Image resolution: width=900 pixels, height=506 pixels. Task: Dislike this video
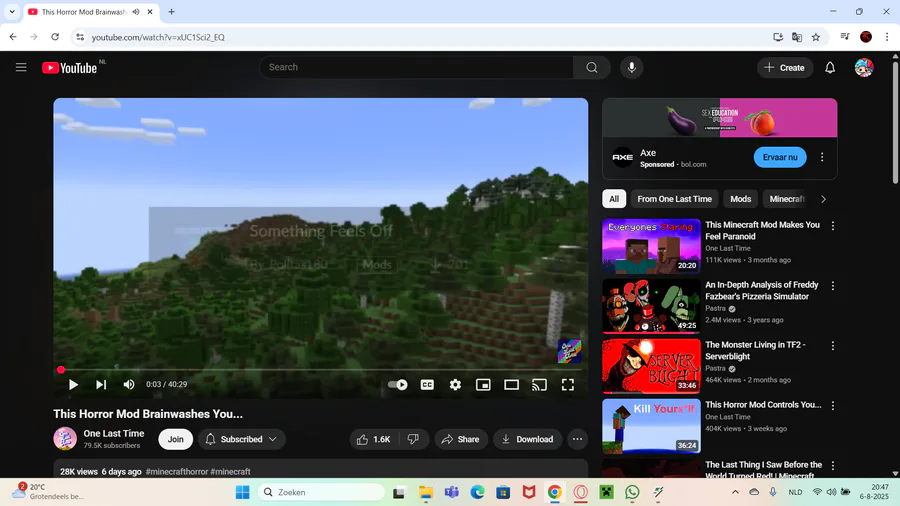pyautogui.click(x=413, y=439)
